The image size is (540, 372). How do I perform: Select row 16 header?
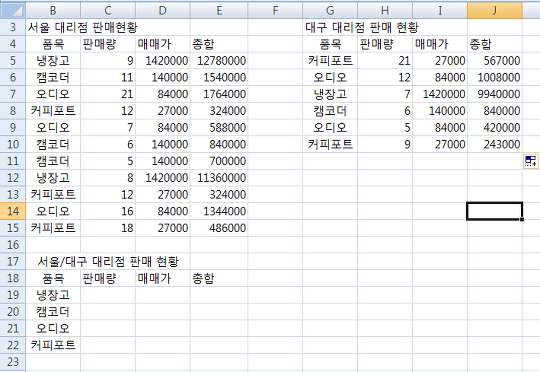13,245
